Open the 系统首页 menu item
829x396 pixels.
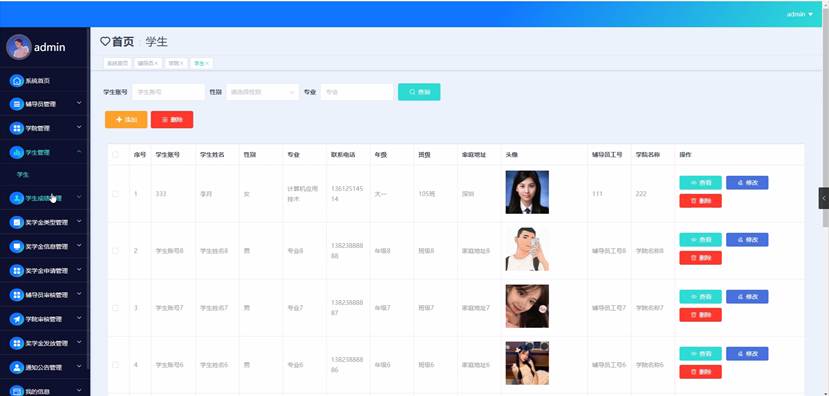(44, 81)
